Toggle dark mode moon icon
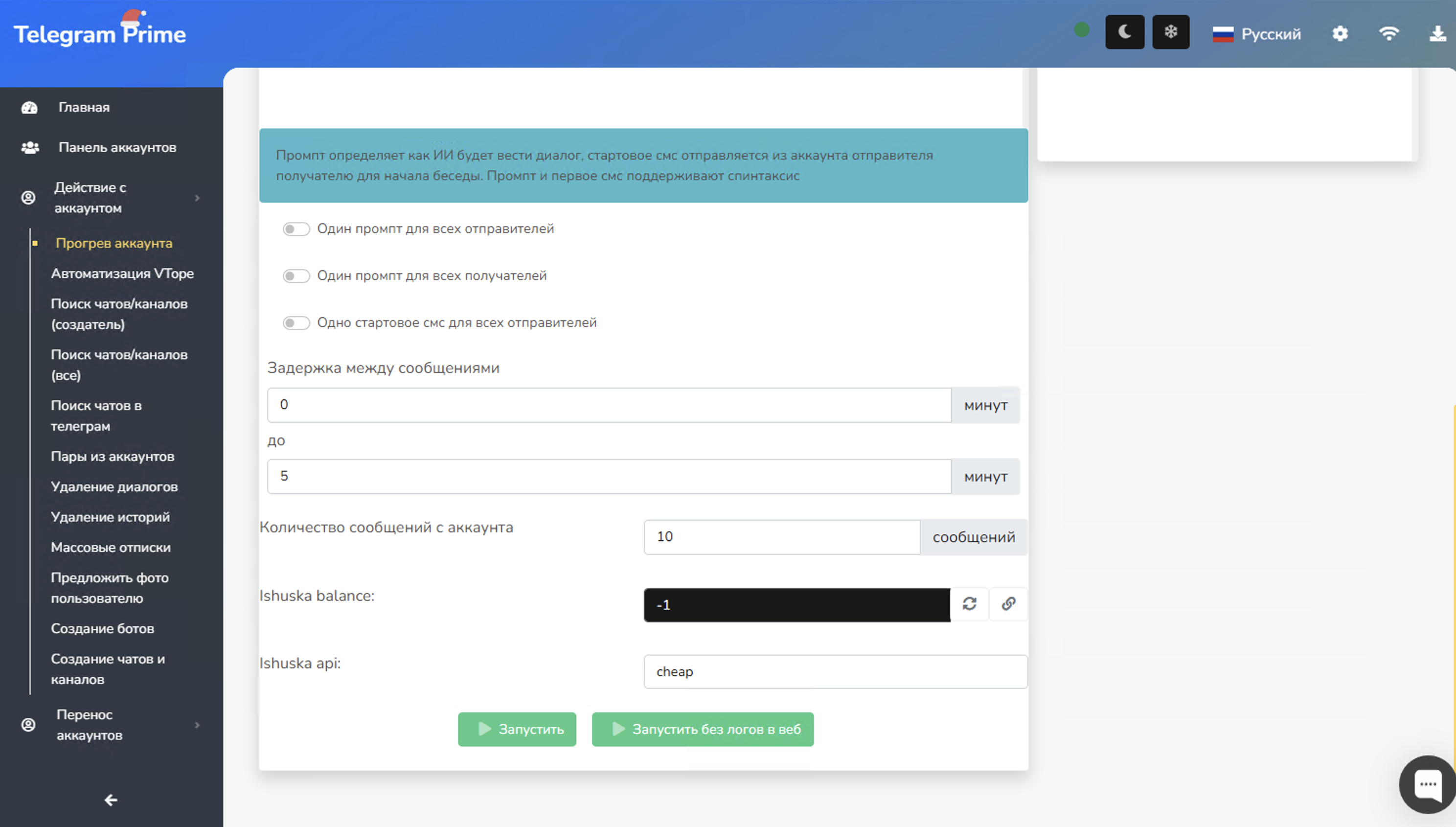The width and height of the screenshot is (1456, 827). 1124,32
